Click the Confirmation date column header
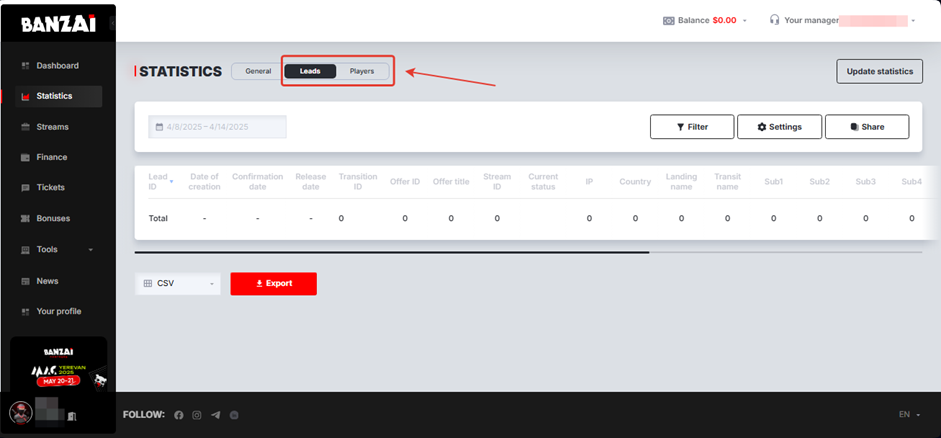This screenshot has height=438, width=941. [257, 182]
